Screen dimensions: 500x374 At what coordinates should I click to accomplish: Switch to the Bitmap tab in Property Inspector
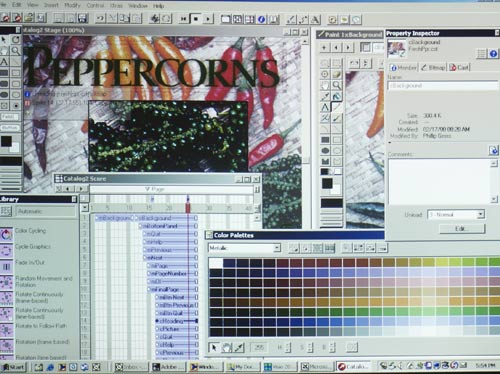tap(433, 67)
